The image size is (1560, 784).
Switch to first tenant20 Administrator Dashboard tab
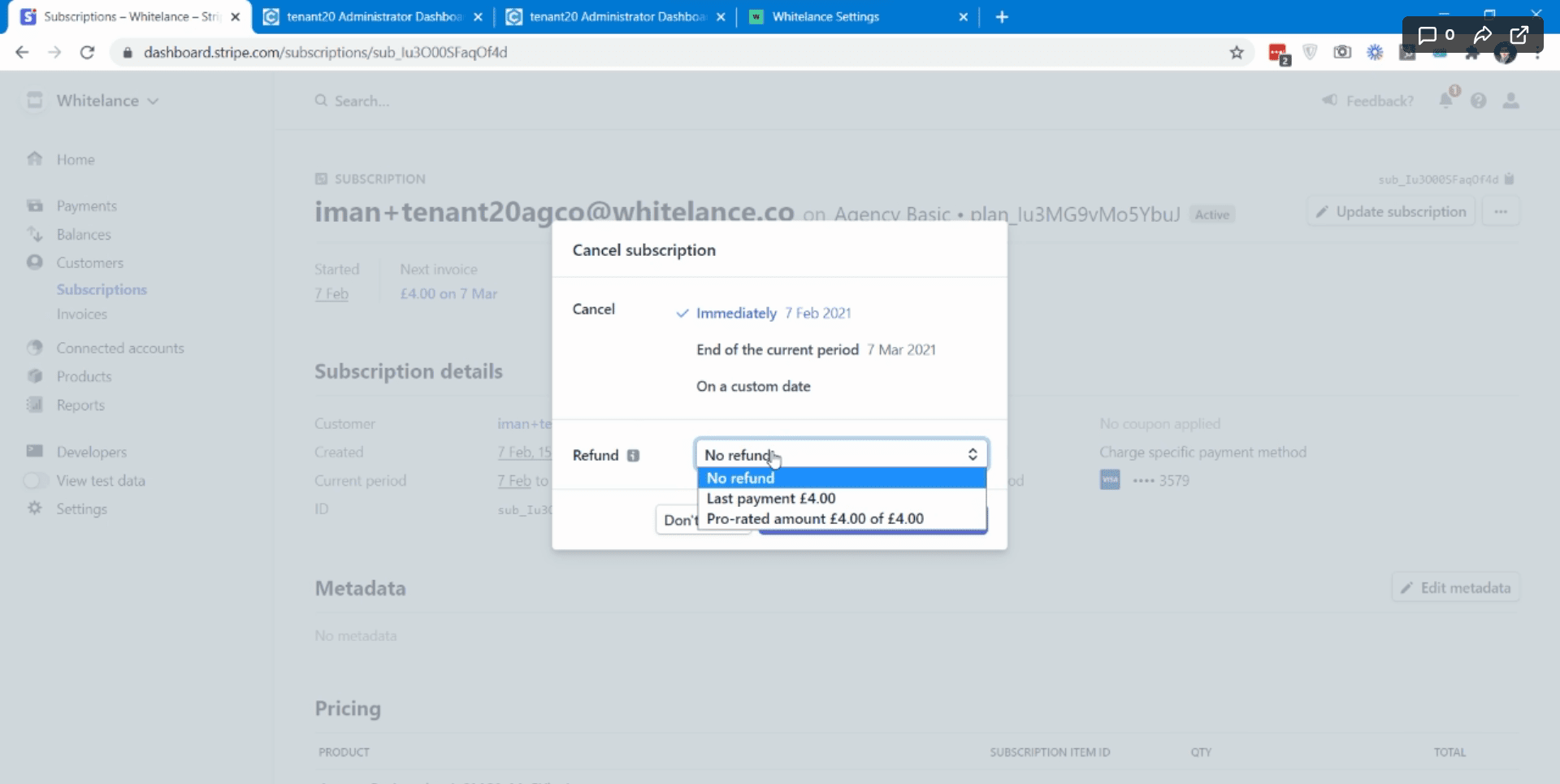click(373, 17)
